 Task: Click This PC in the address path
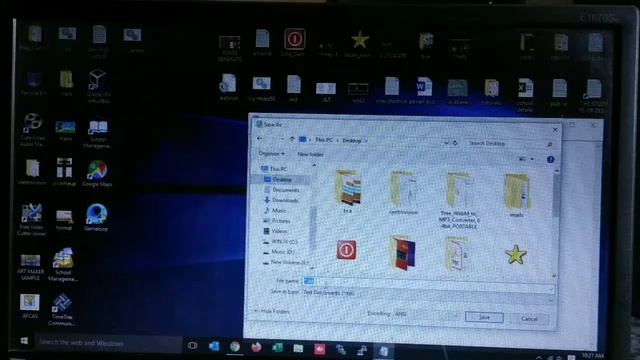tap(324, 140)
